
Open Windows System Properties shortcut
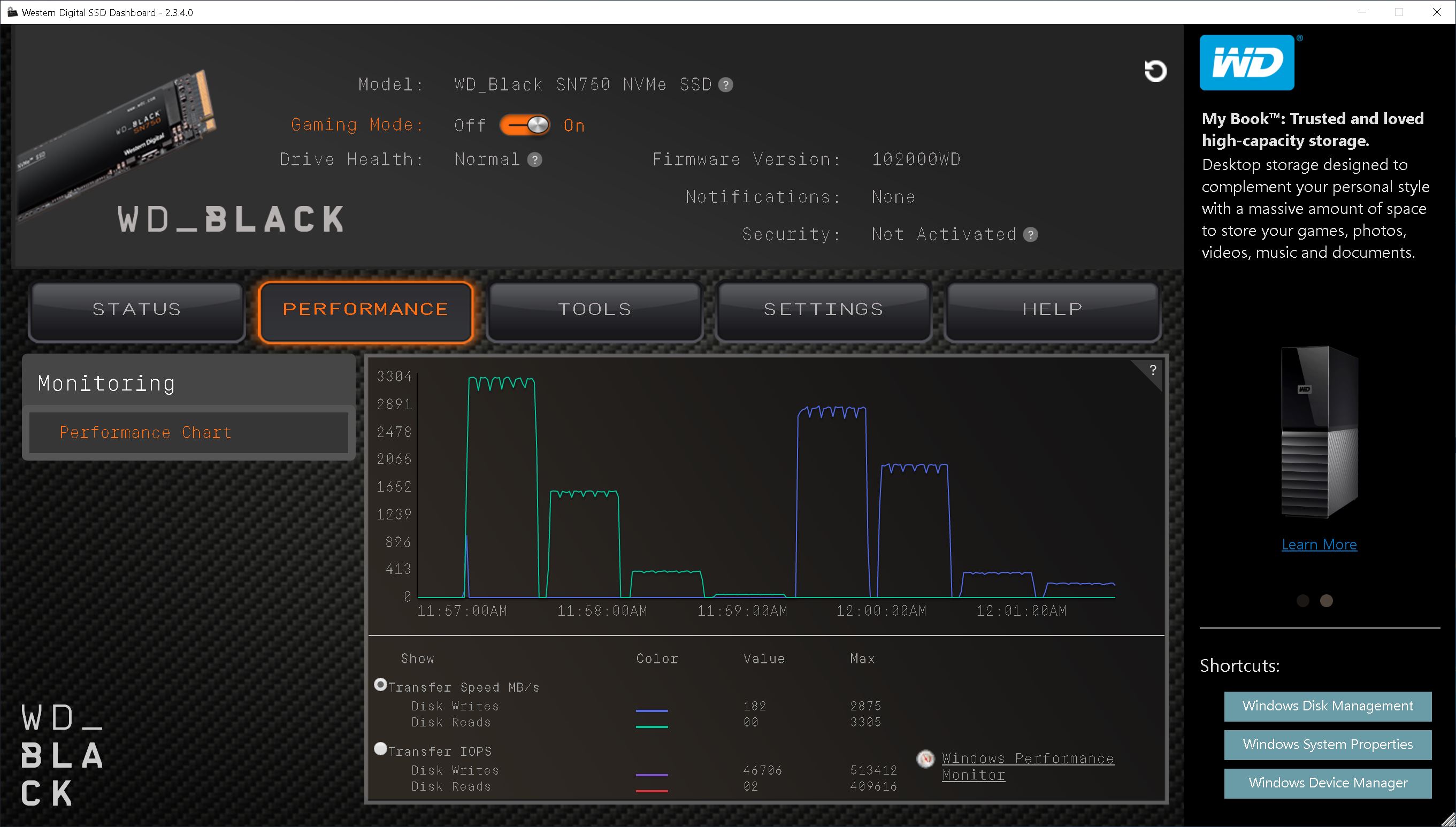[x=1328, y=745]
